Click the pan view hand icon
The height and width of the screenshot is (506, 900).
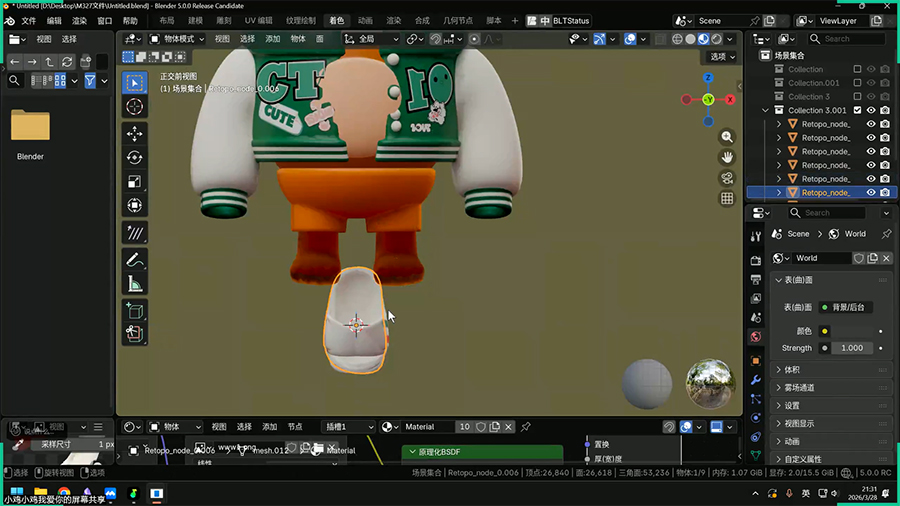[727, 157]
